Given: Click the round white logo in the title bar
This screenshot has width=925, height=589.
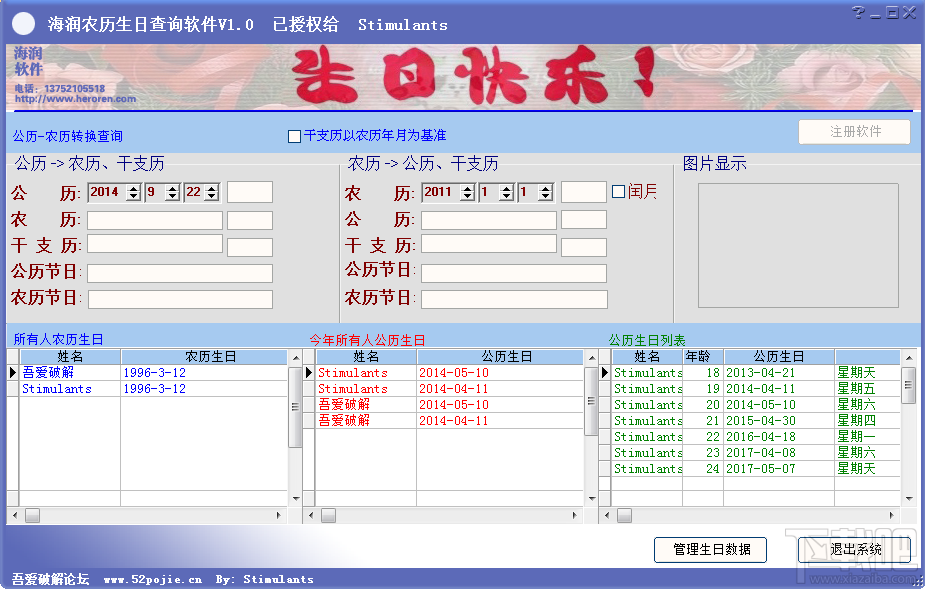Looking at the screenshot, I should pos(24,24).
